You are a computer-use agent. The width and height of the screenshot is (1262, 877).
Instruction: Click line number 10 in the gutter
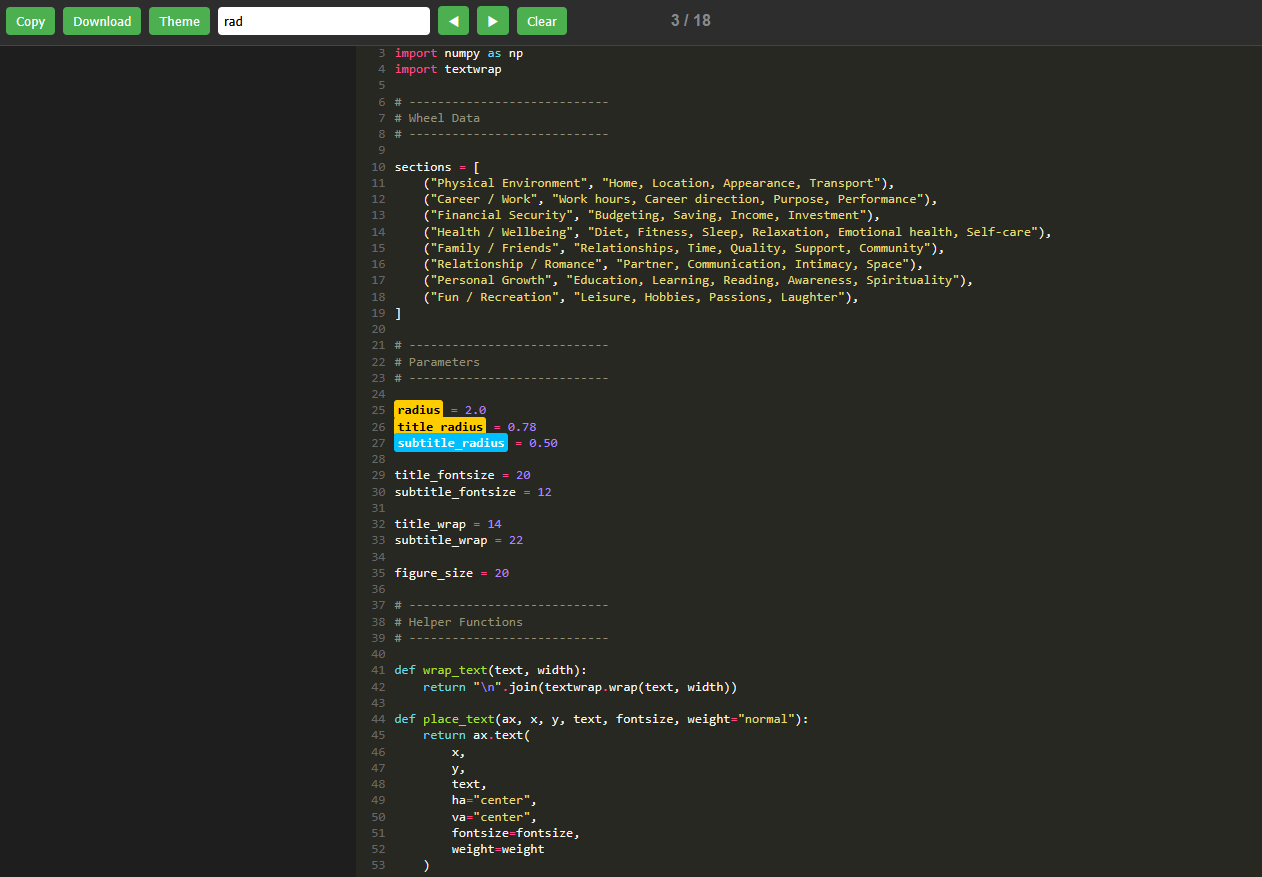(x=377, y=167)
